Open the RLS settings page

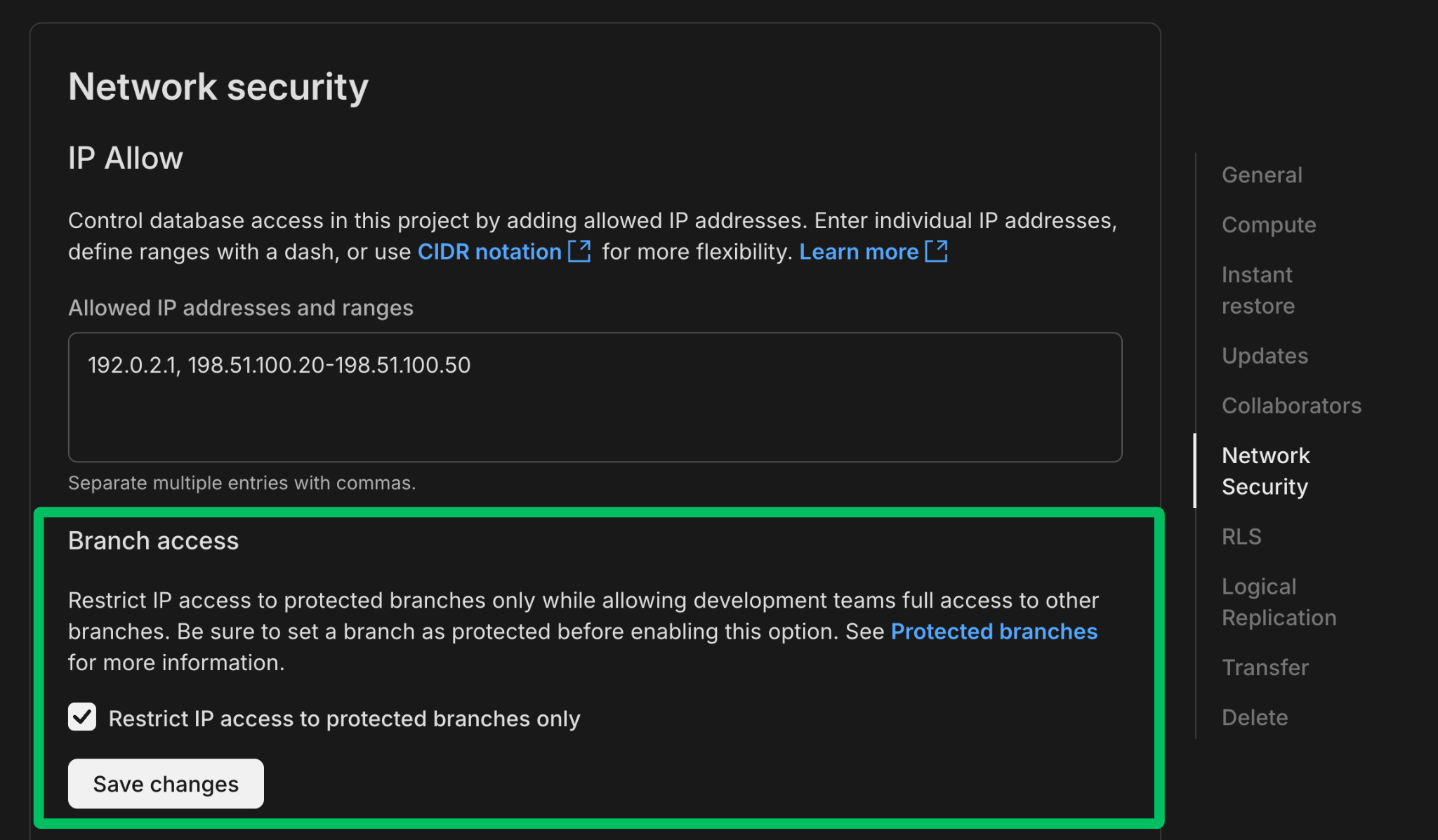coord(1241,536)
